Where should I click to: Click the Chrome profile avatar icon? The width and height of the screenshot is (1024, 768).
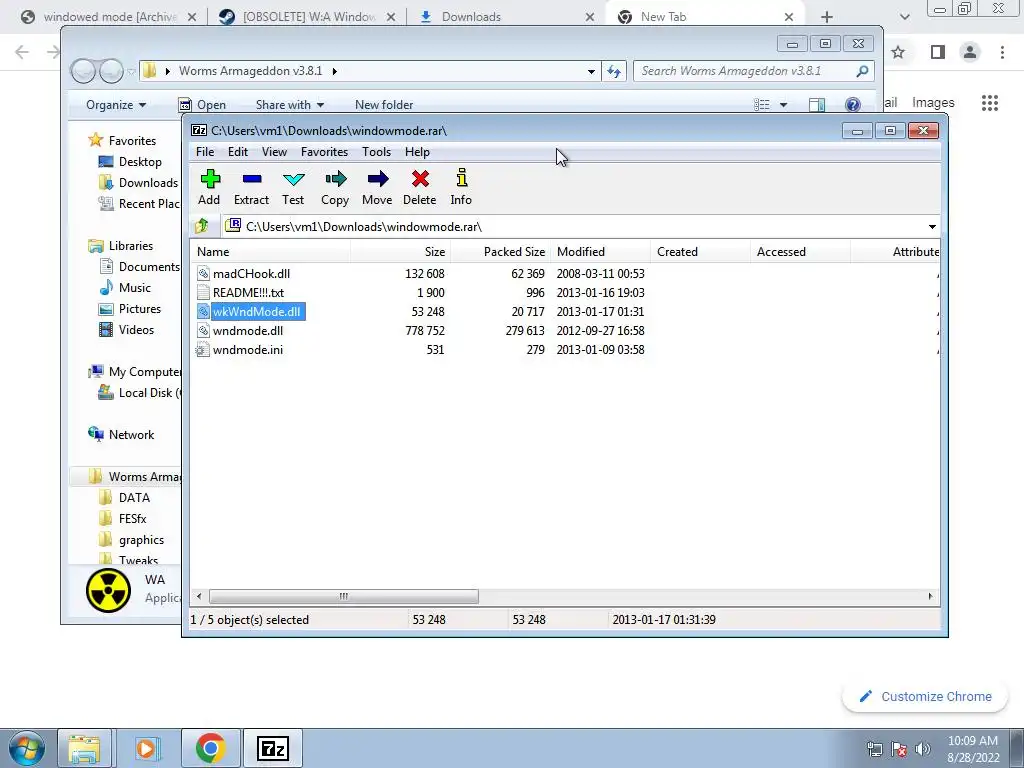970,52
